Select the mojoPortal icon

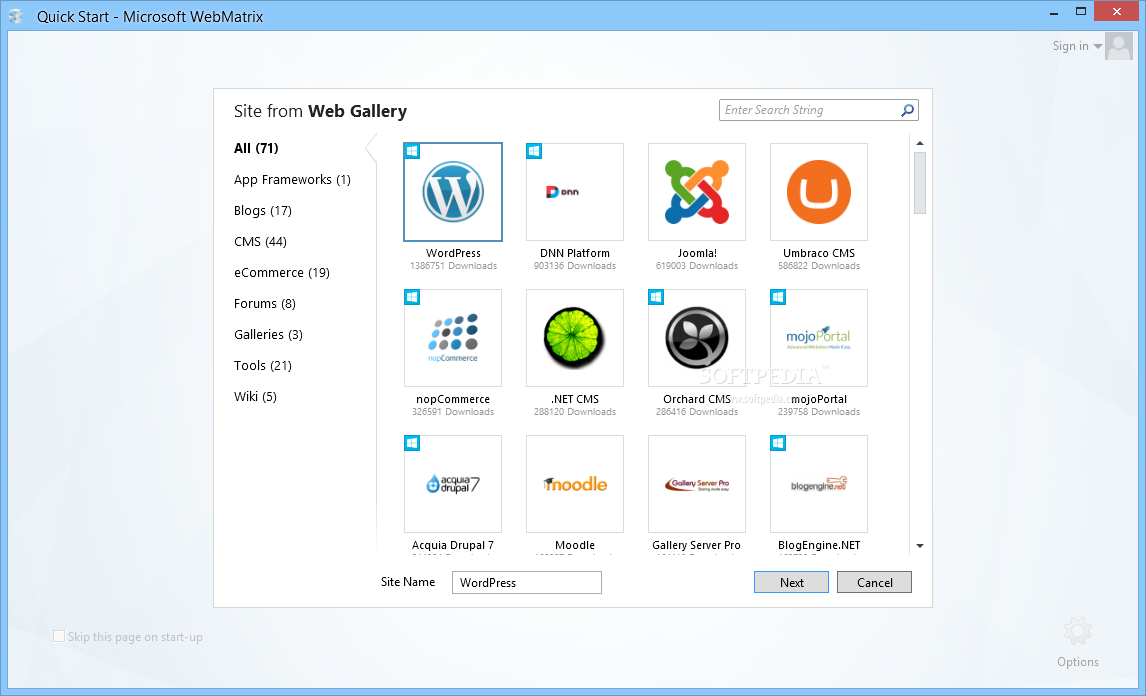pos(819,338)
